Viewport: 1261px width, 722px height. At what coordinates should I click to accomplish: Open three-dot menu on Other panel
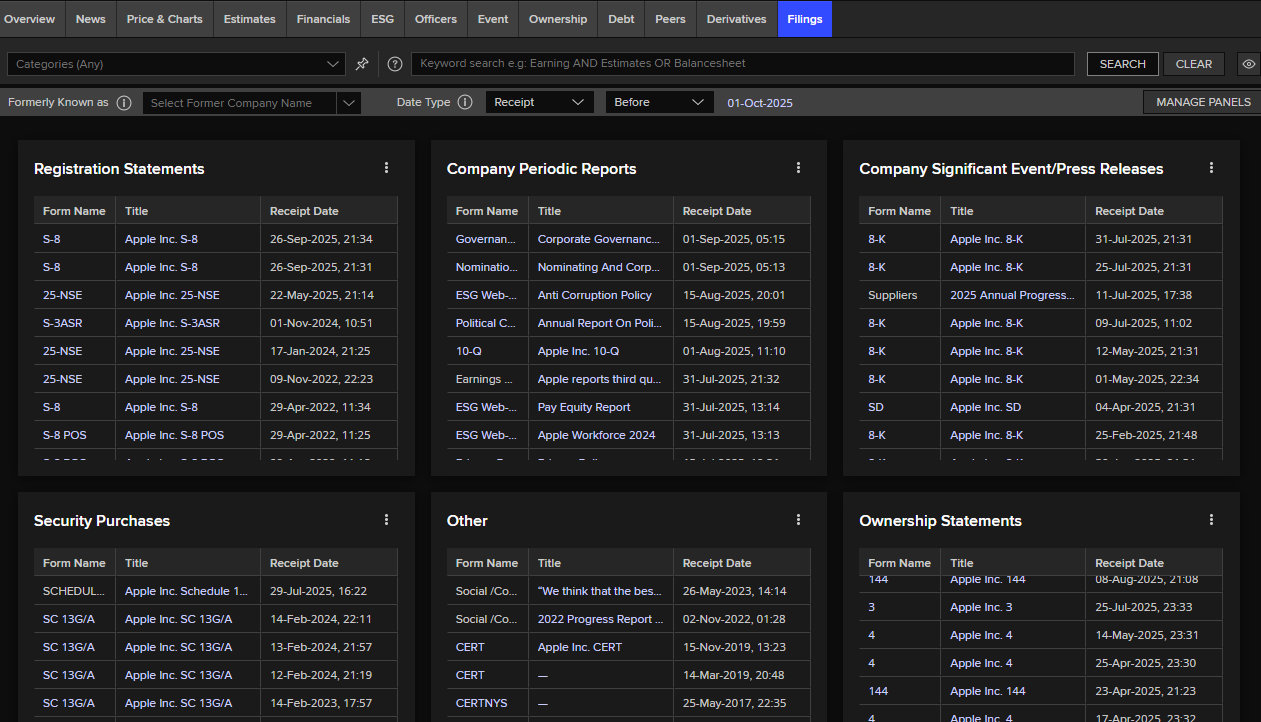[798, 520]
